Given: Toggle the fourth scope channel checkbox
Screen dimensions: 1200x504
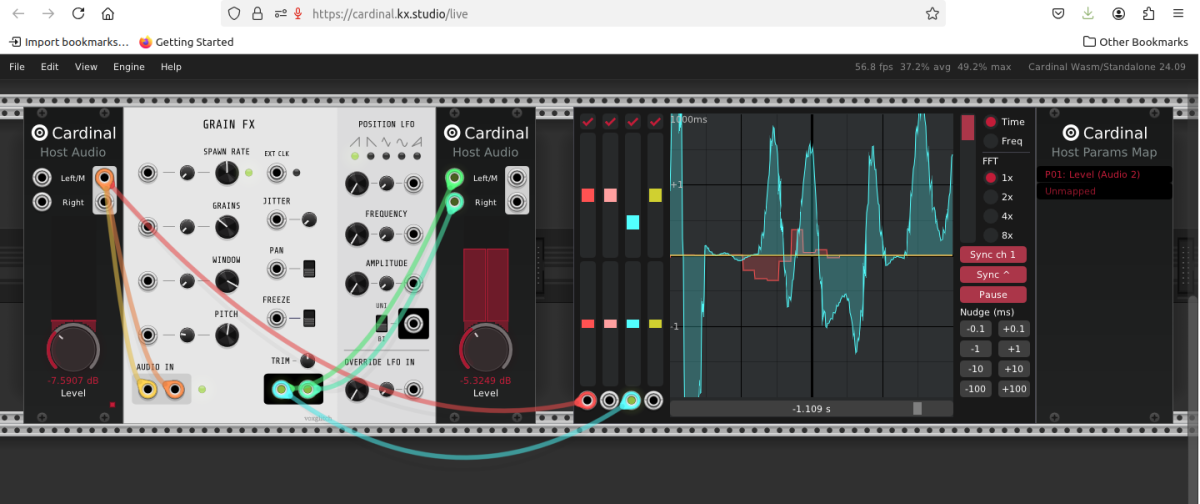Looking at the screenshot, I should coord(655,122).
